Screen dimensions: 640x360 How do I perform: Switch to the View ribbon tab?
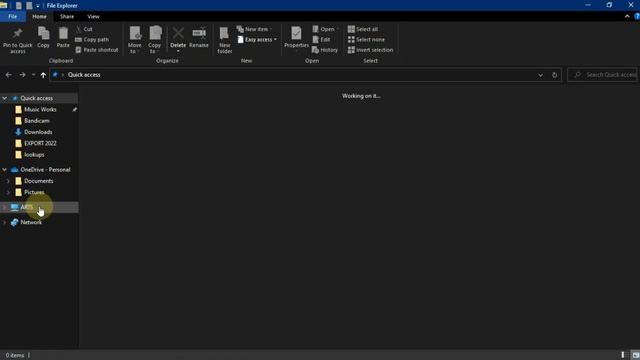click(93, 16)
